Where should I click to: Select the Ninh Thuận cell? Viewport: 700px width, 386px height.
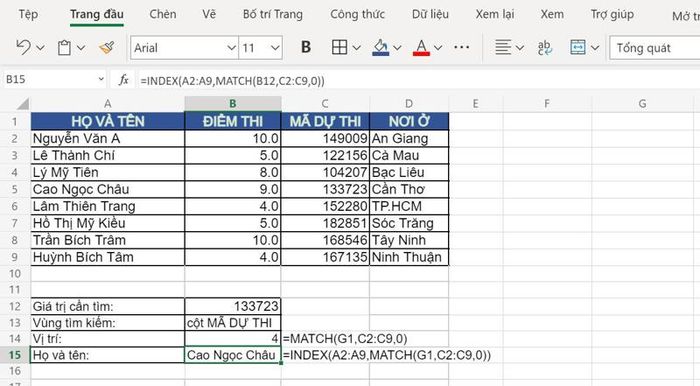pyautogui.click(x=409, y=257)
